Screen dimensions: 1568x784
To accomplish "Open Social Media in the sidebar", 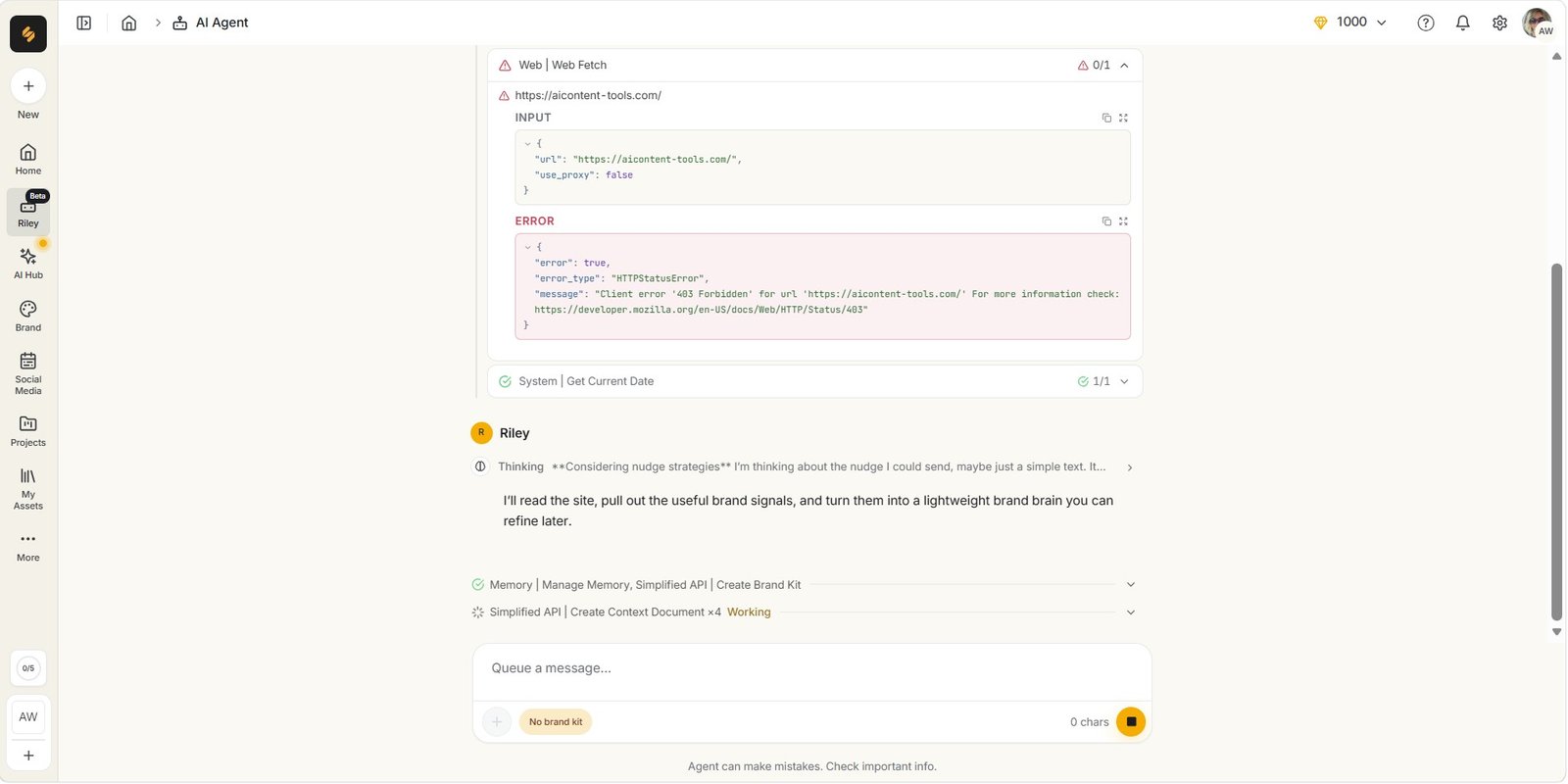I will pos(28,373).
